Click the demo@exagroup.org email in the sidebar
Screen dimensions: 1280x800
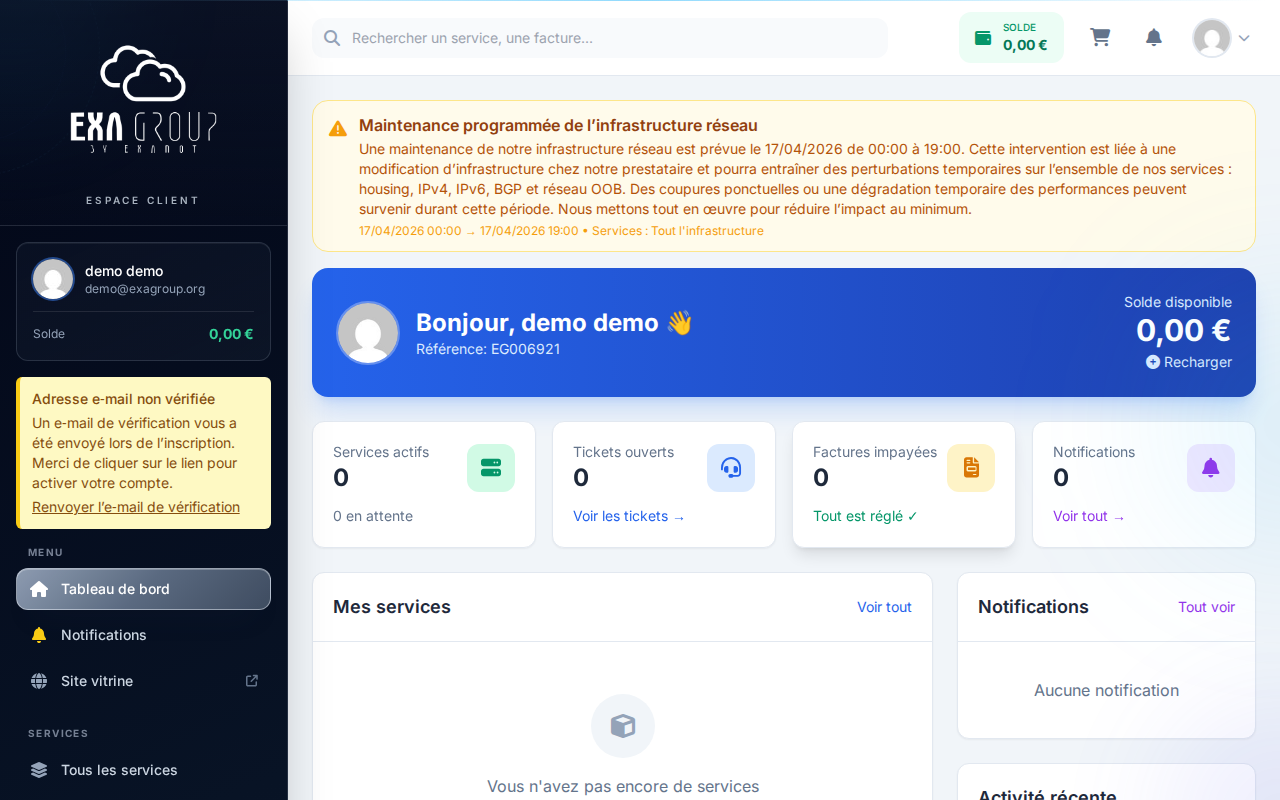coord(145,289)
